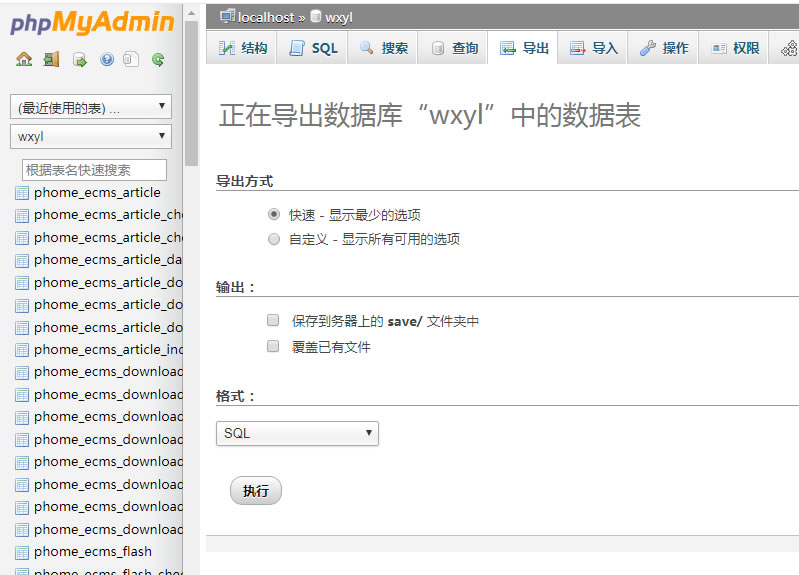The width and height of the screenshot is (799, 575).
Task: Check 保存到务器上的 save/ 文件夹中 checkbox
Action: (x=273, y=320)
